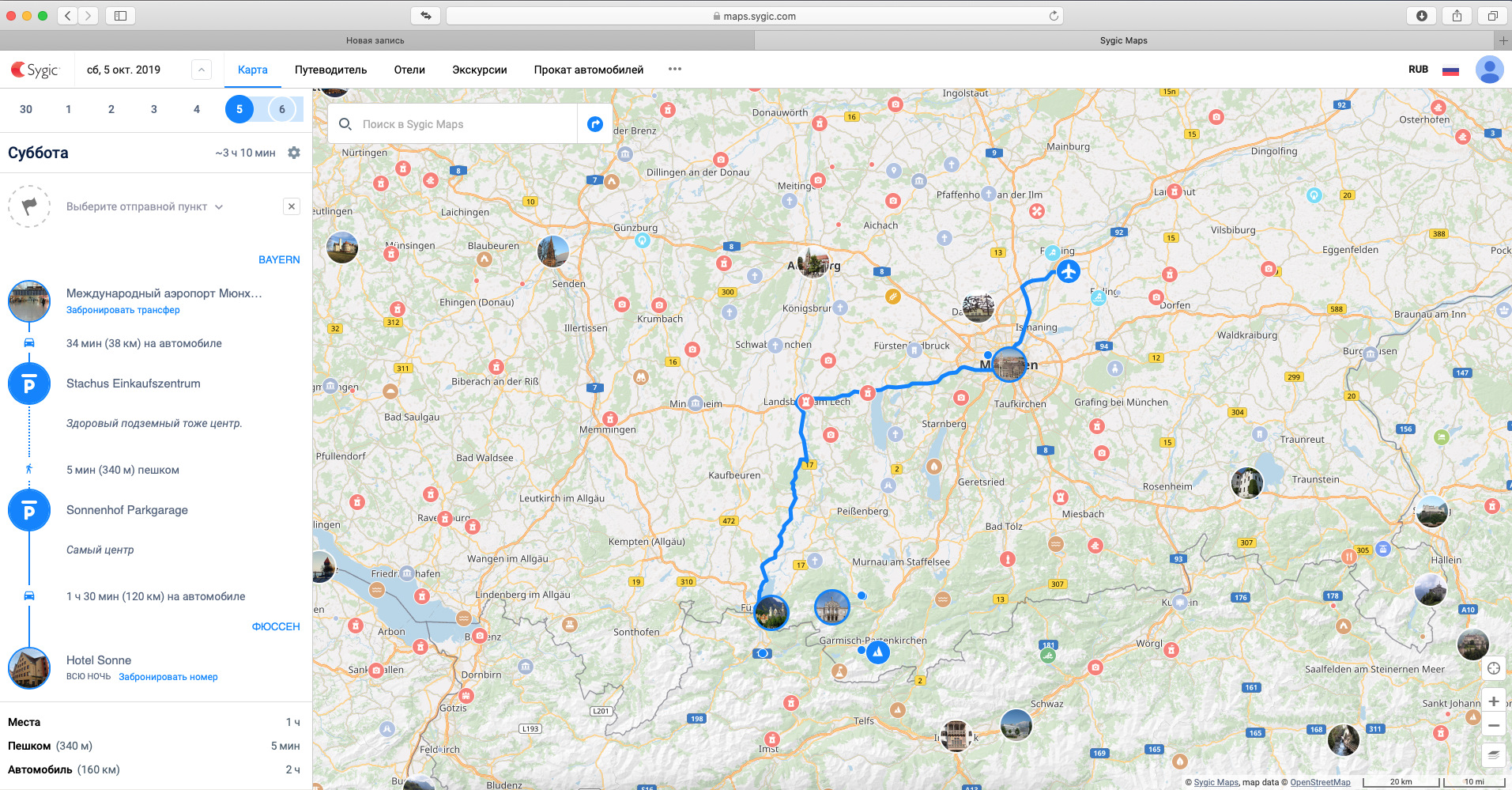1512x790 pixels.
Task: Click the Sygic logo
Action: coord(35,70)
